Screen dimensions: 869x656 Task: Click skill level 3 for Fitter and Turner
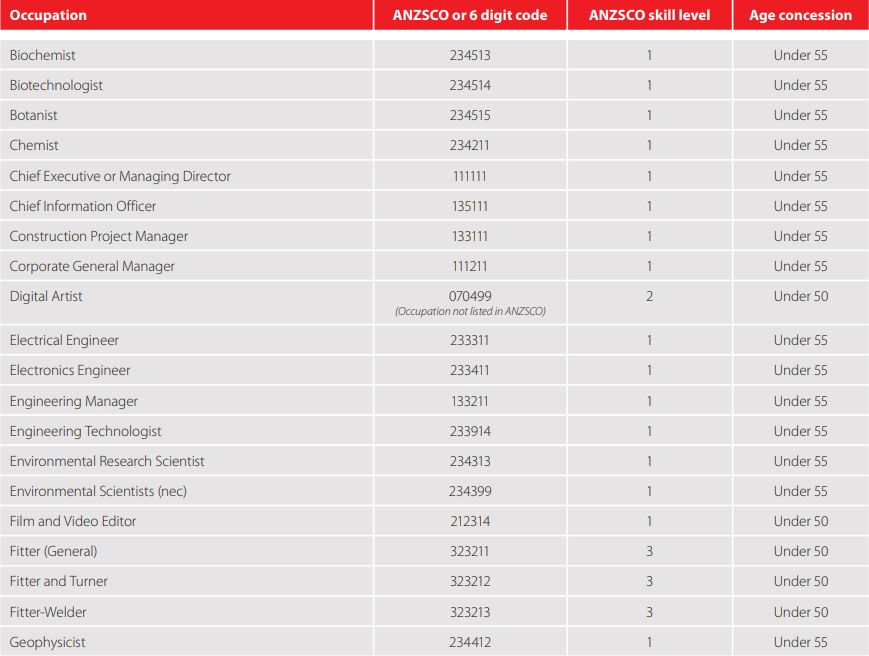coord(650,581)
